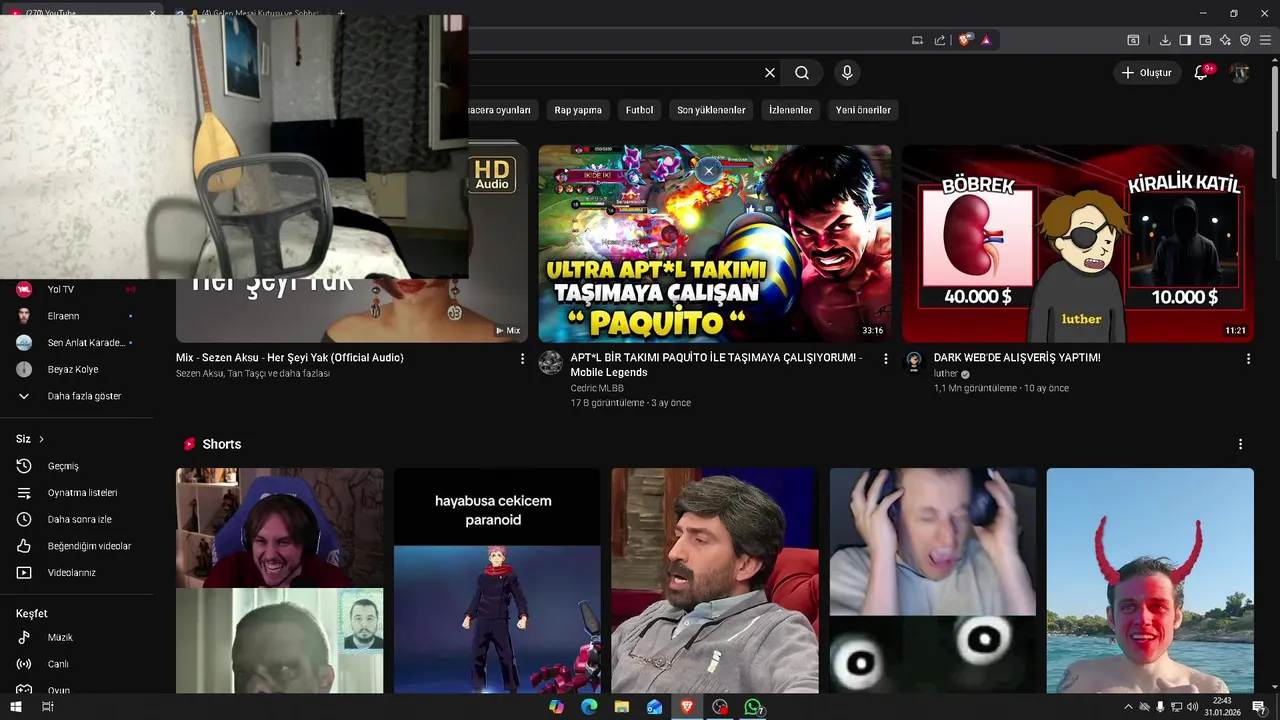Select the Futbol filter chip
The height and width of the screenshot is (720, 1280).
tap(639, 110)
